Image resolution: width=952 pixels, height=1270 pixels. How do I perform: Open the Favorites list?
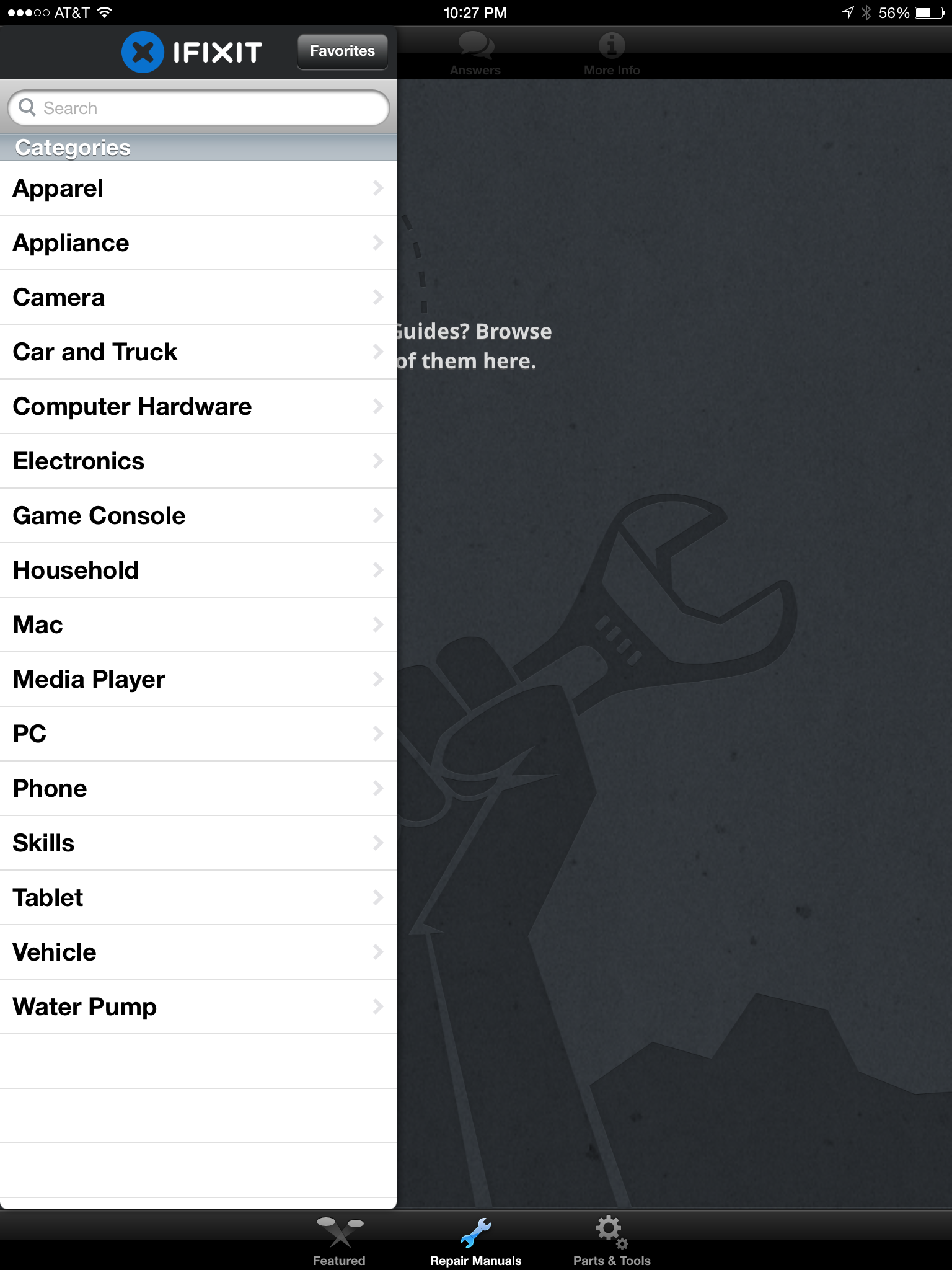[342, 51]
